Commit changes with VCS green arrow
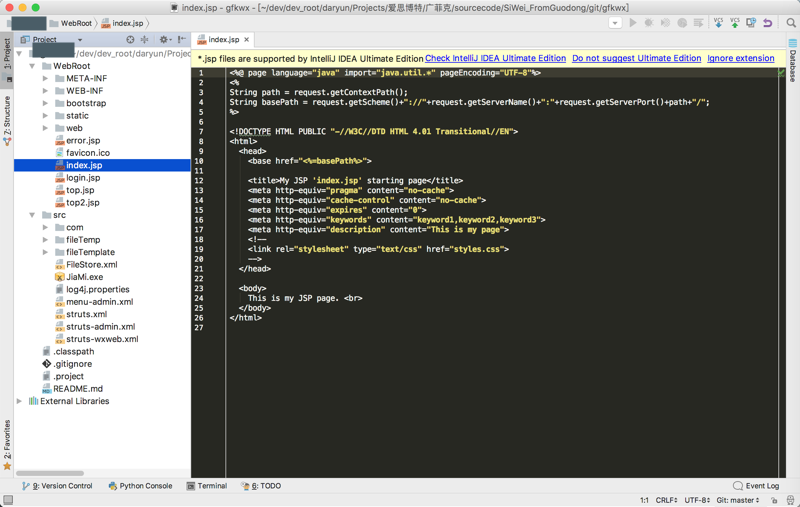Image resolution: width=800 pixels, height=507 pixels. [735, 23]
